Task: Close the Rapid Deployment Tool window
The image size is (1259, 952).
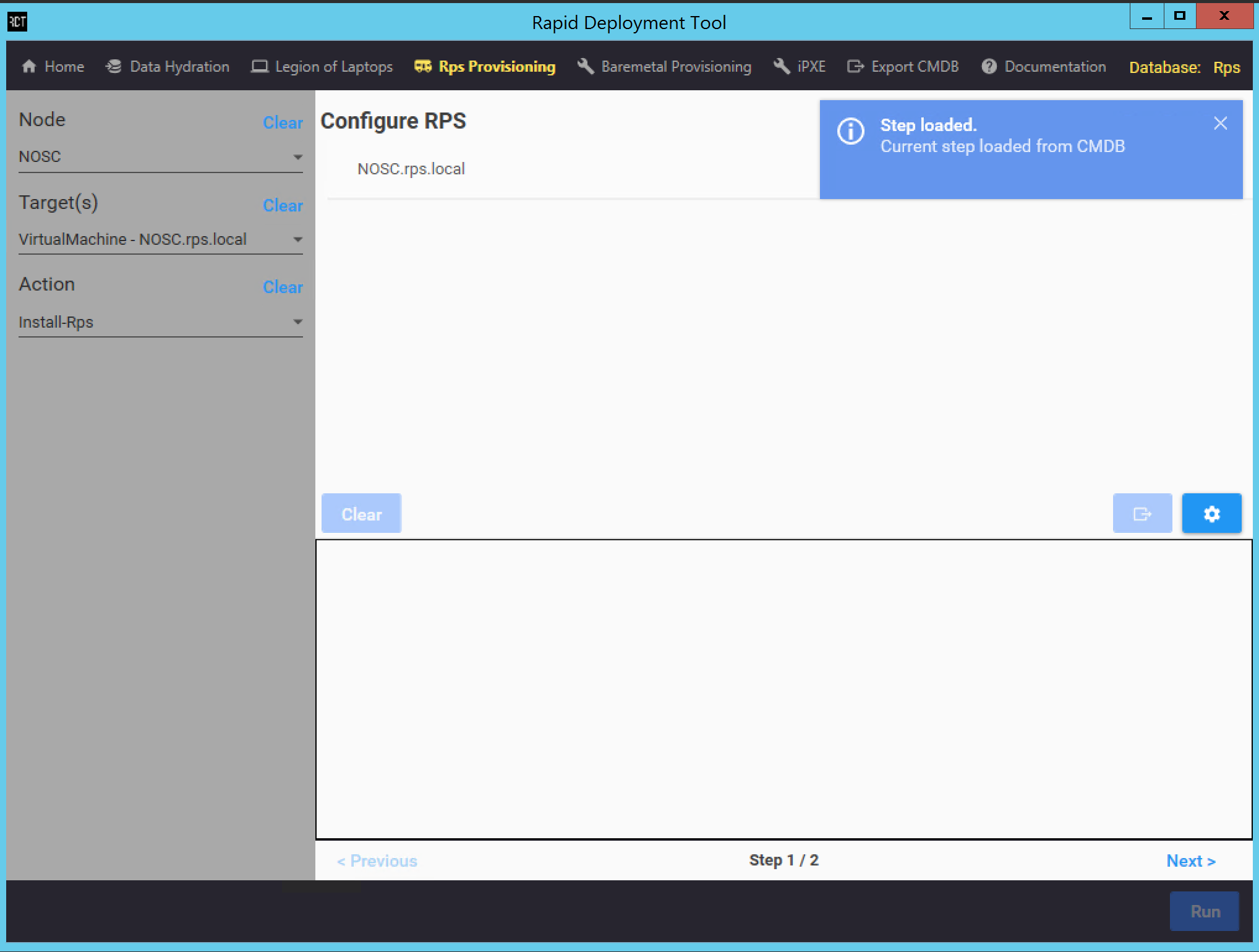Action: (1224, 17)
